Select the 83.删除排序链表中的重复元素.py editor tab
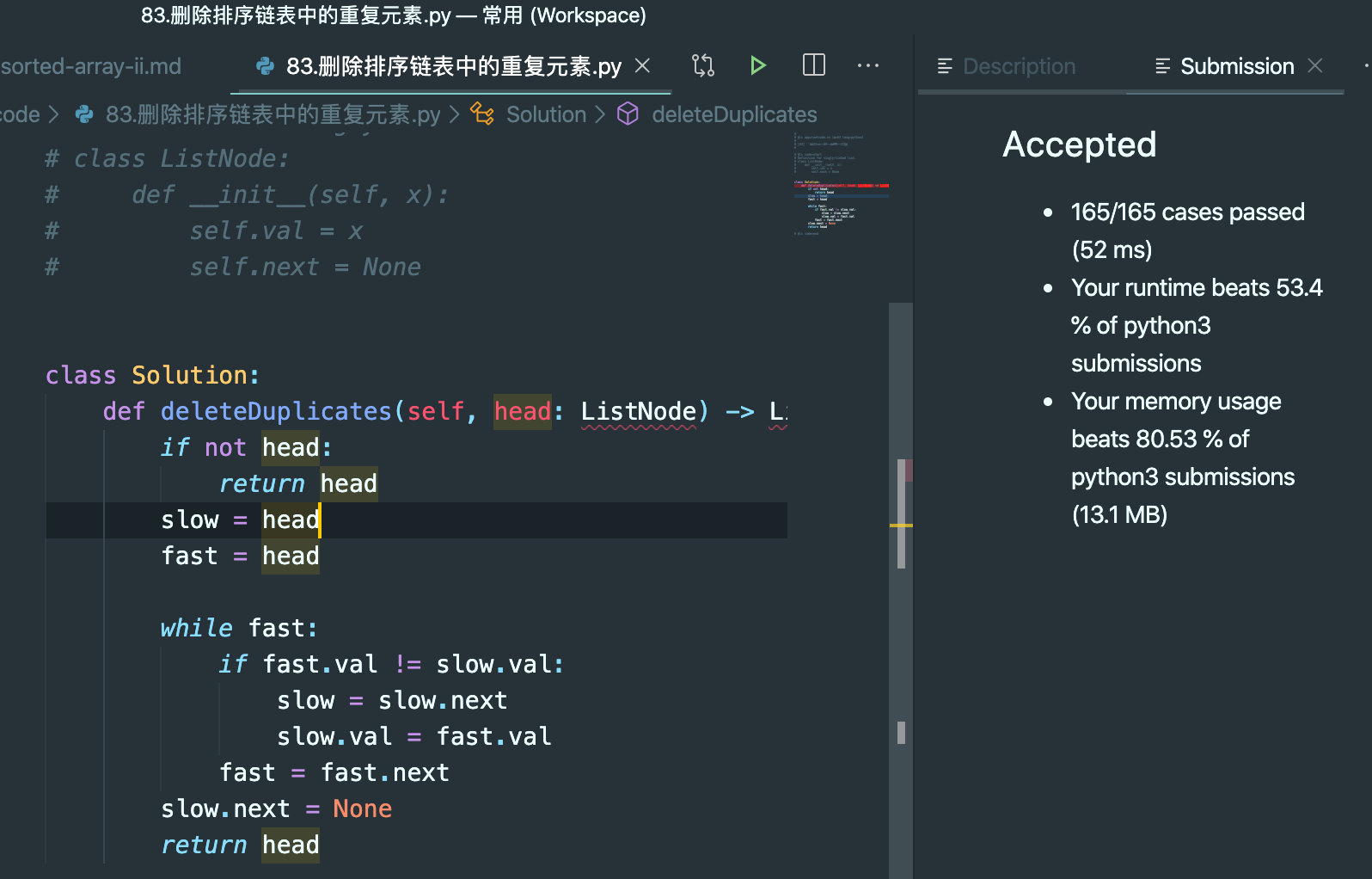 (453, 66)
